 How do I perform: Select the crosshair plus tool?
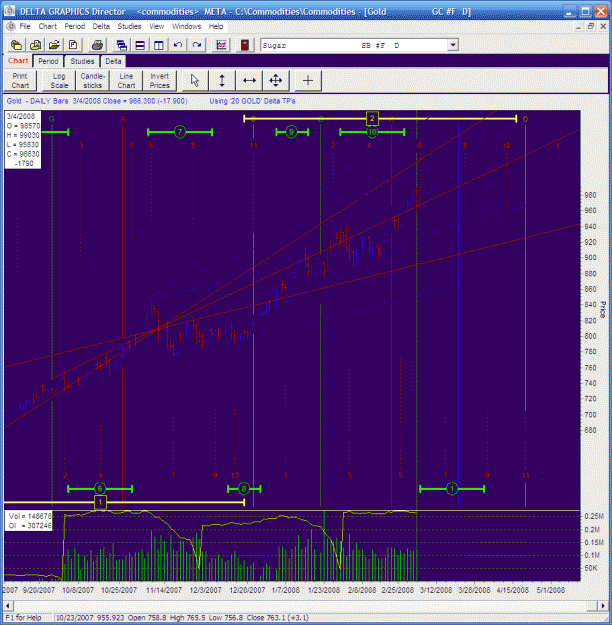pos(308,81)
